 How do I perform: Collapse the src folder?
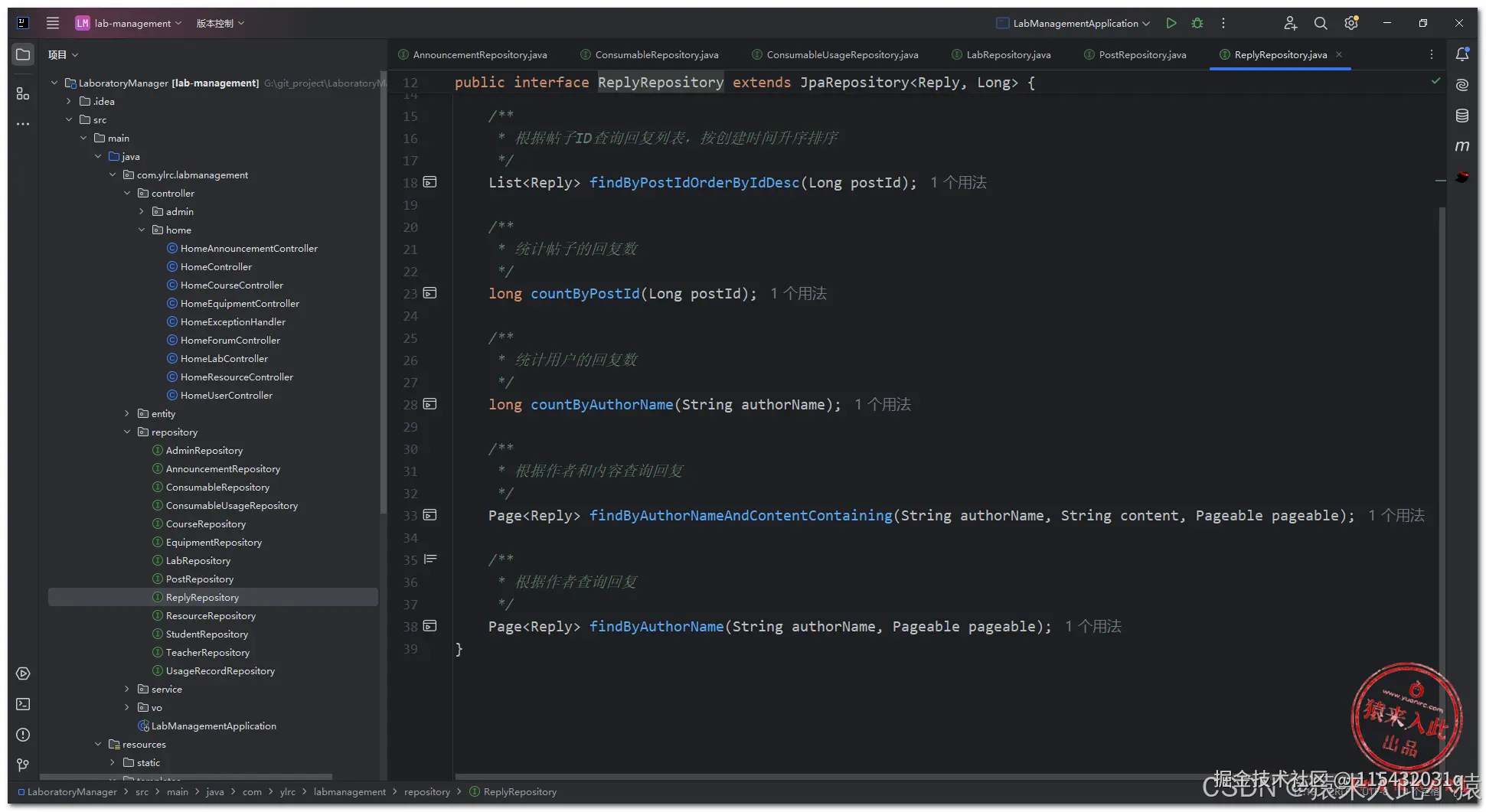pos(69,119)
